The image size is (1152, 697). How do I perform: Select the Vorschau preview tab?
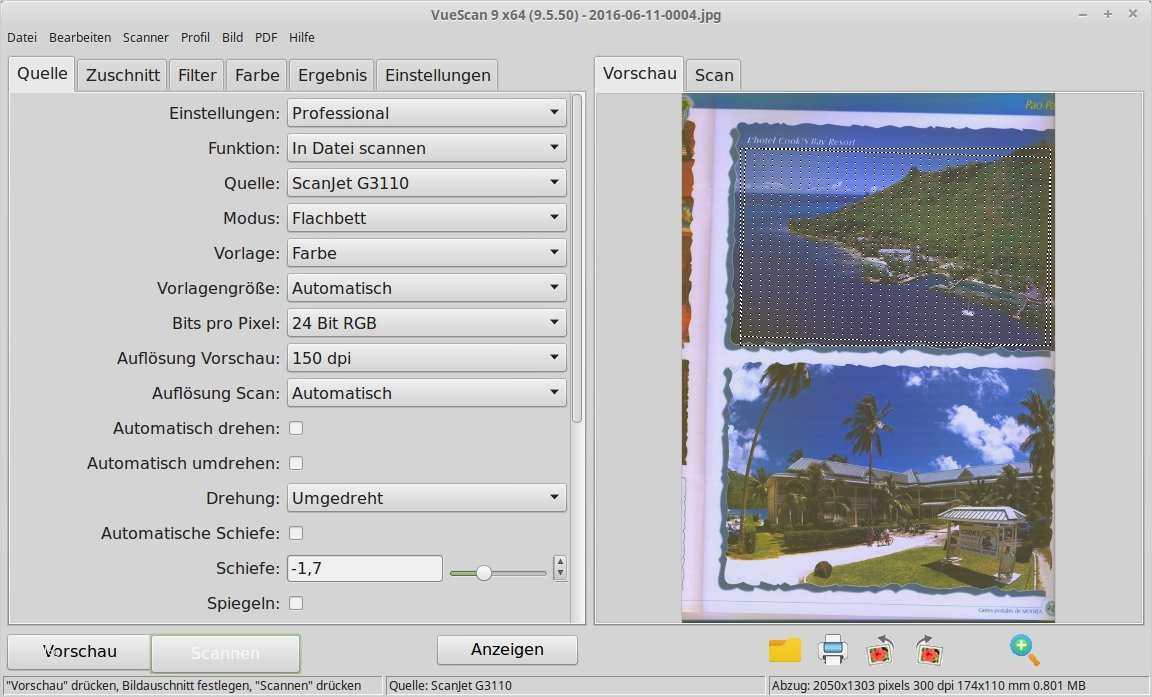tap(639, 74)
